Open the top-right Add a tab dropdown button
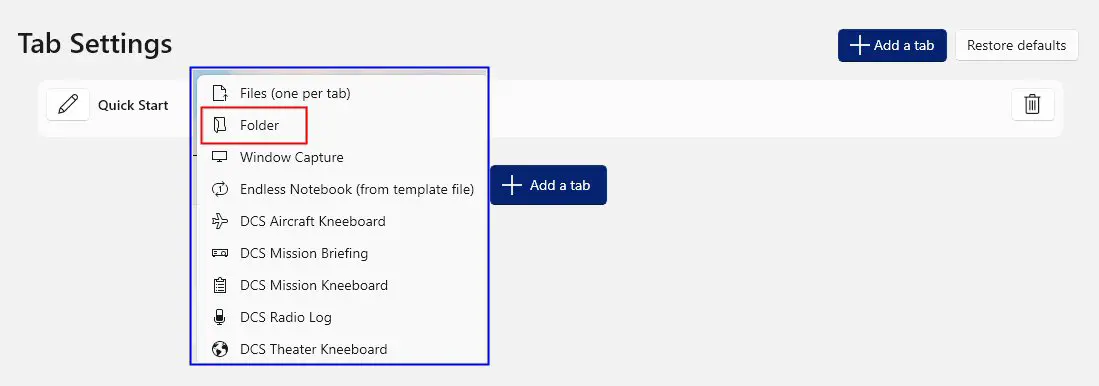The height and width of the screenshot is (386, 1099). (x=892, y=45)
